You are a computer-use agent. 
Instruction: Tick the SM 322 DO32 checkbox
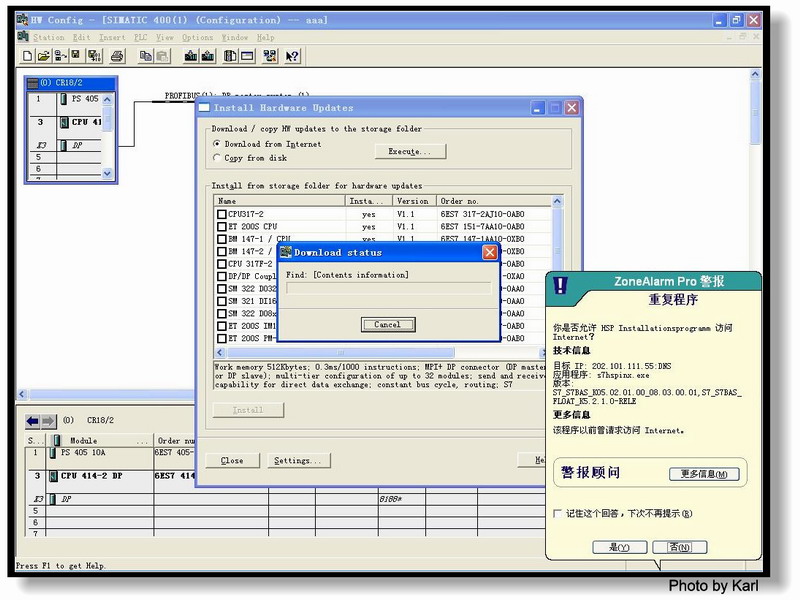point(221,289)
